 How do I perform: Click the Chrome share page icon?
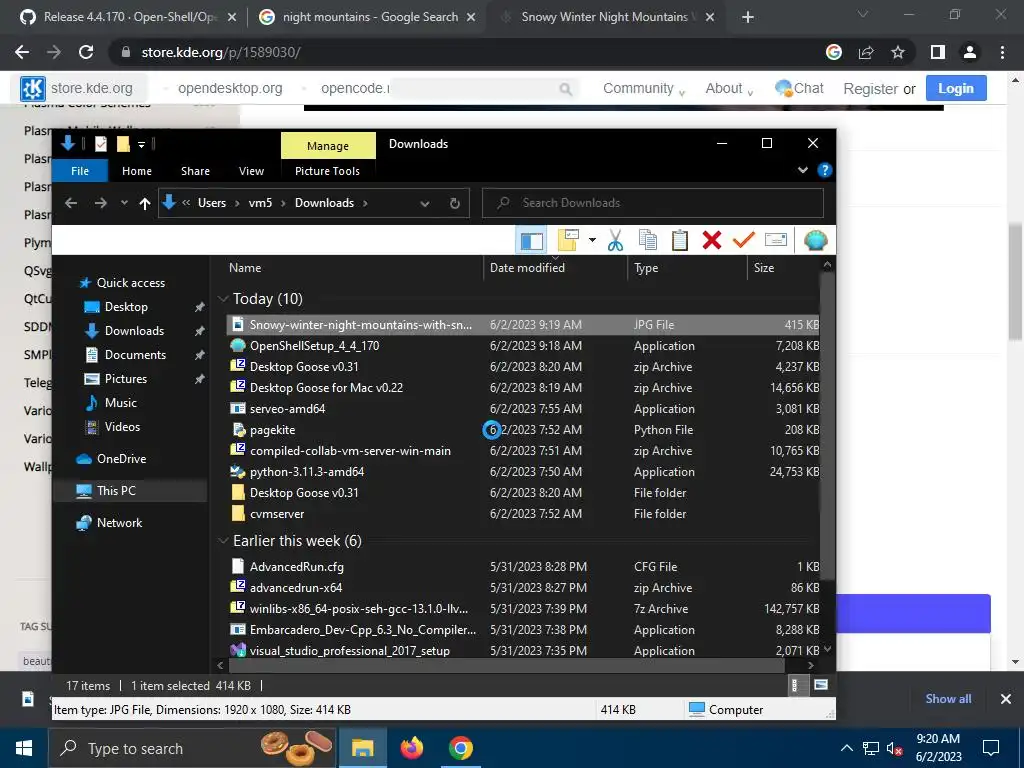pyautogui.click(x=866, y=52)
